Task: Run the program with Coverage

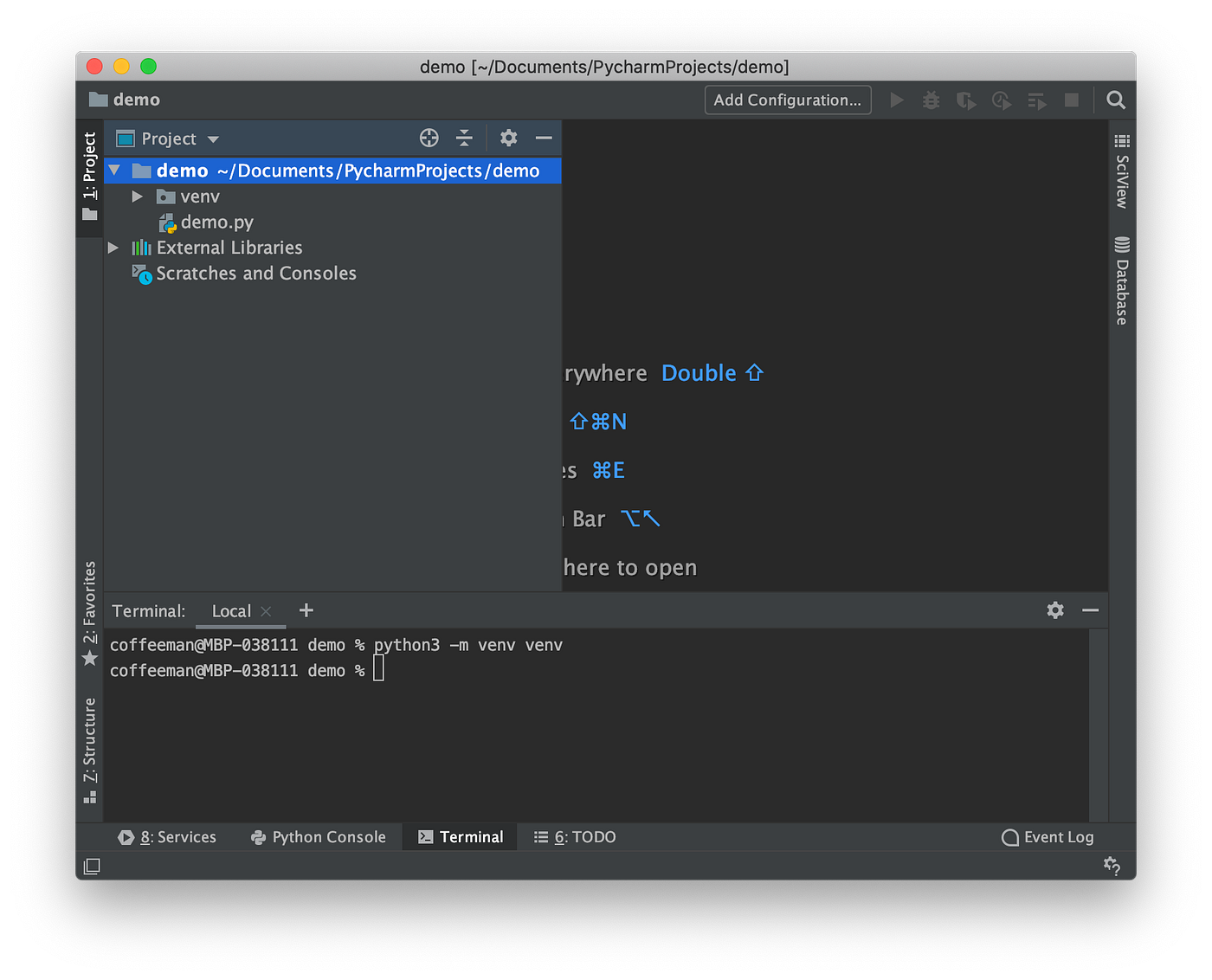Action: pyautogui.click(x=965, y=100)
